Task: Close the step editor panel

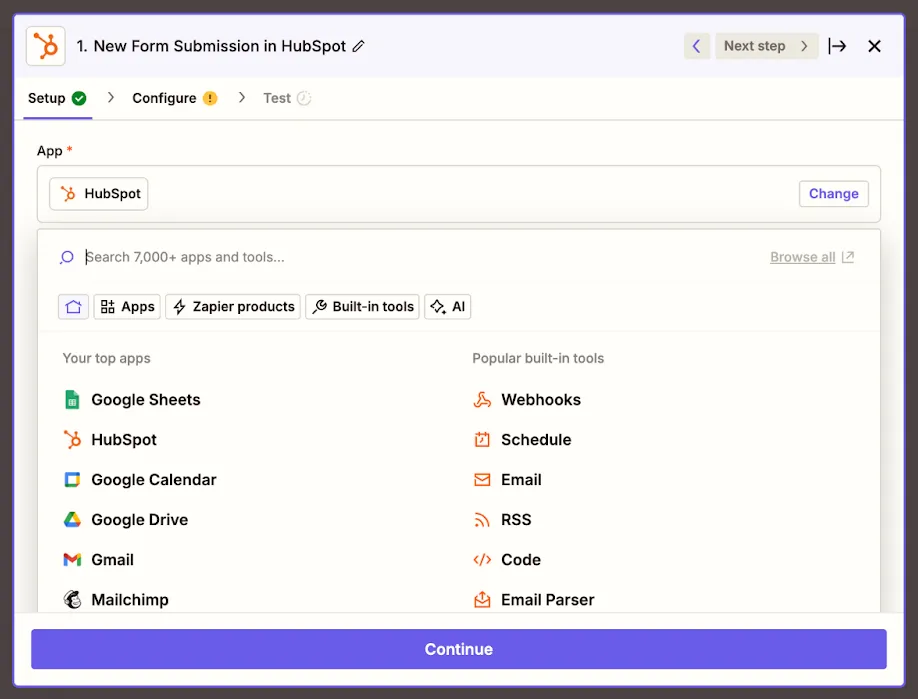Action: point(874,46)
